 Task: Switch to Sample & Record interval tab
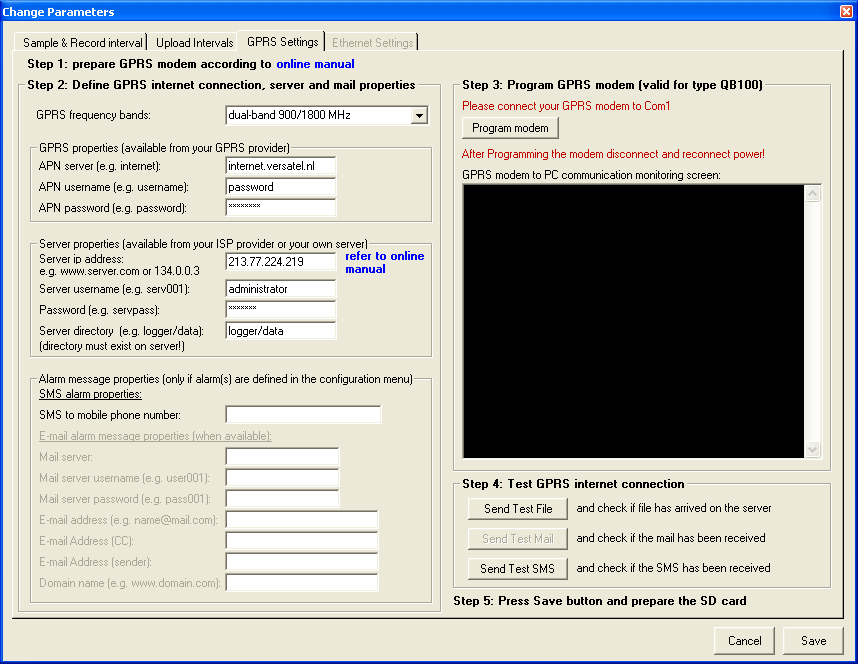pyautogui.click(x=83, y=43)
